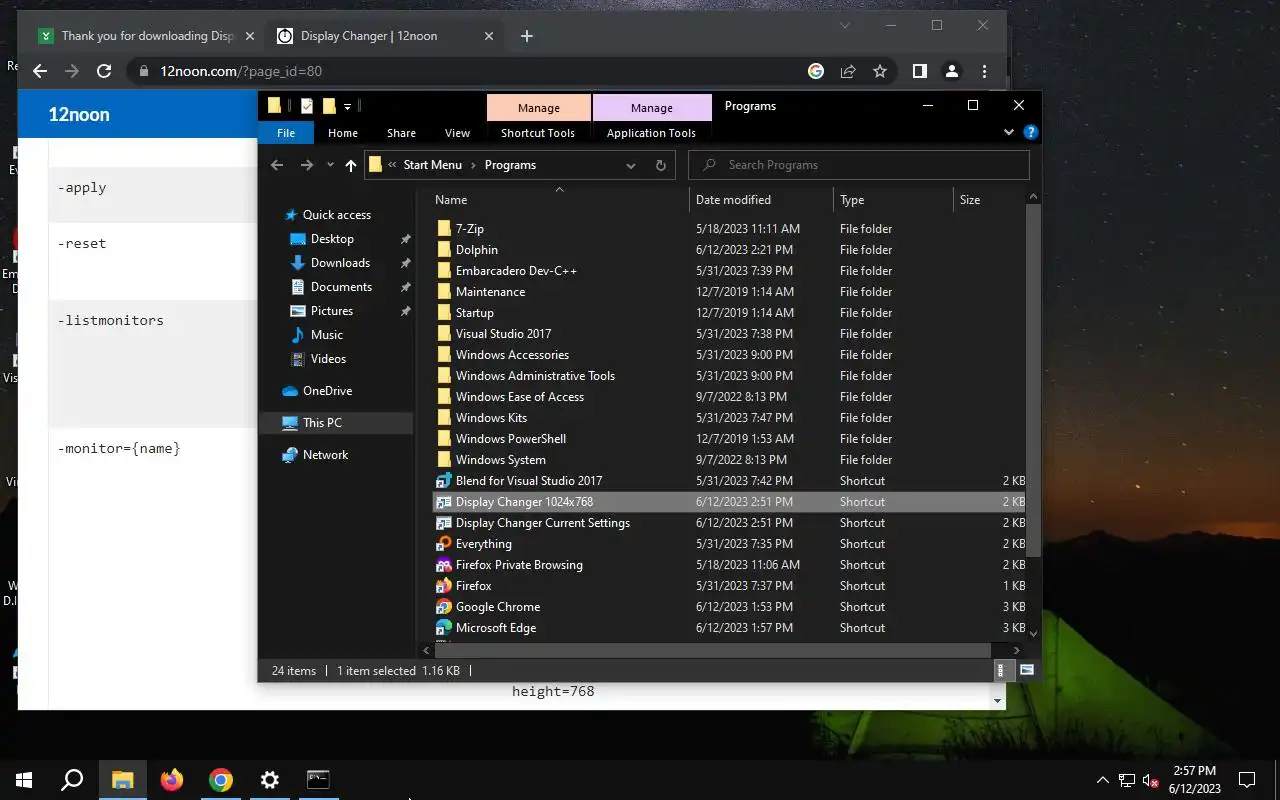Click the Everything shortcut icon
Screen dimensions: 1280x800
444,544
